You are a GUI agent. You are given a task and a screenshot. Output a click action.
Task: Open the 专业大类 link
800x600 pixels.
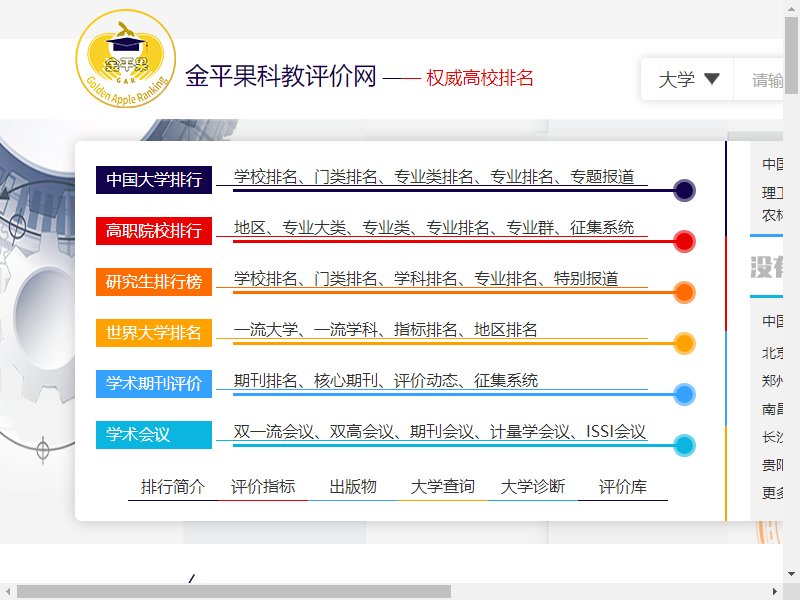(314, 228)
